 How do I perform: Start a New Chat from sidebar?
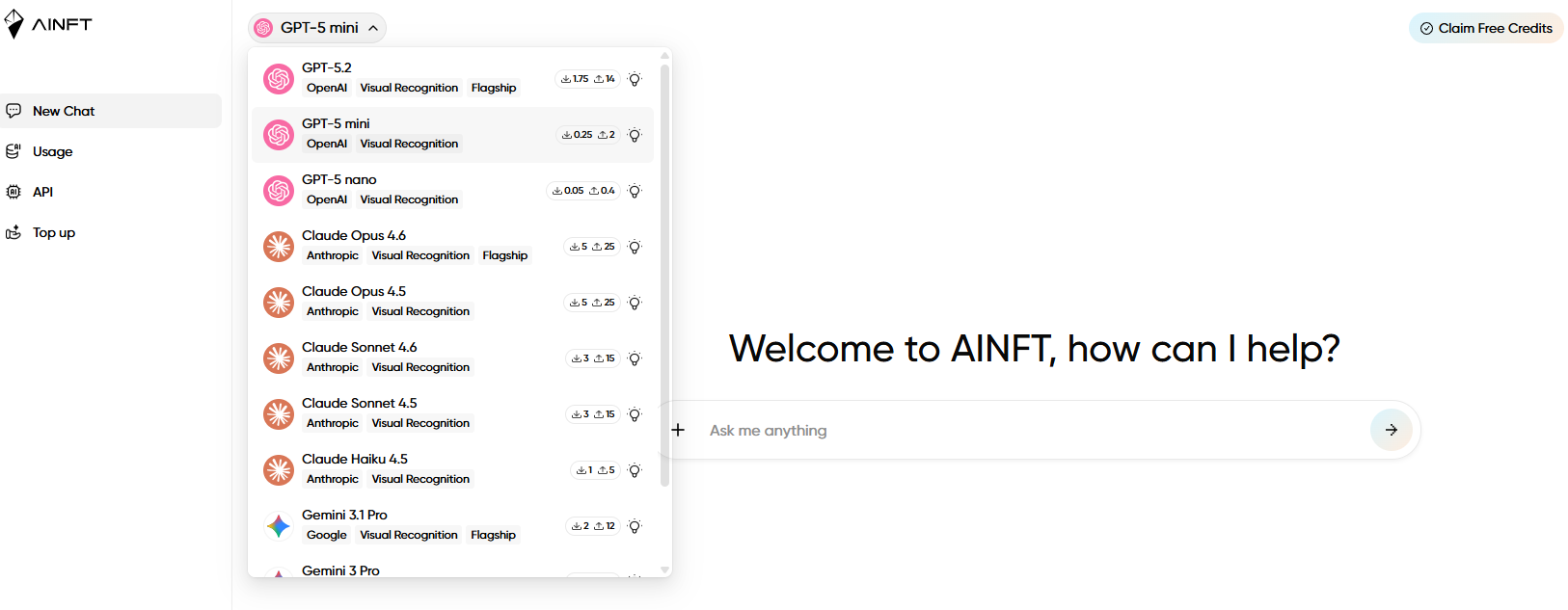(x=64, y=111)
